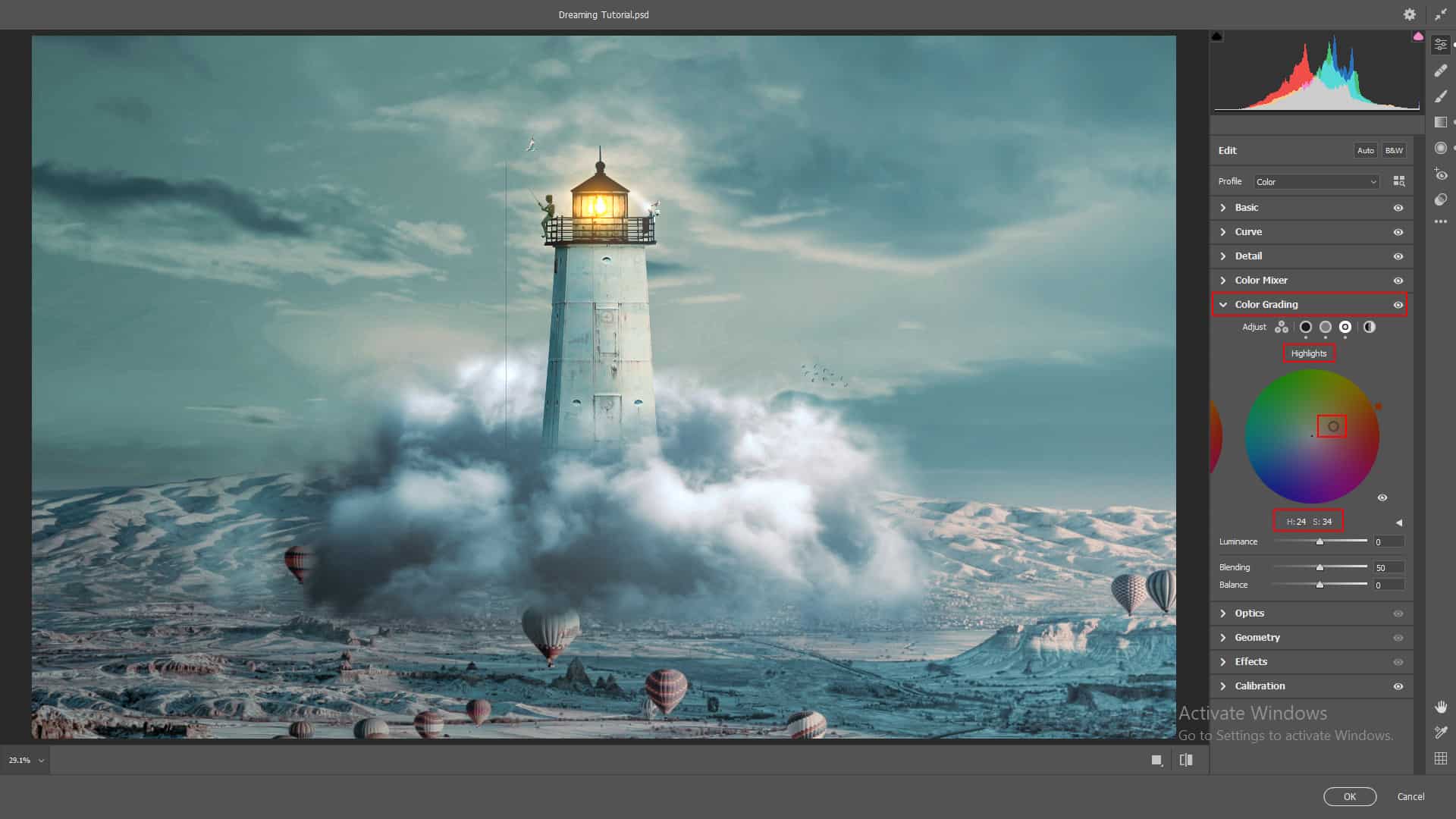The width and height of the screenshot is (1456, 819).
Task: Expand the Curve panel
Action: (x=1248, y=232)
